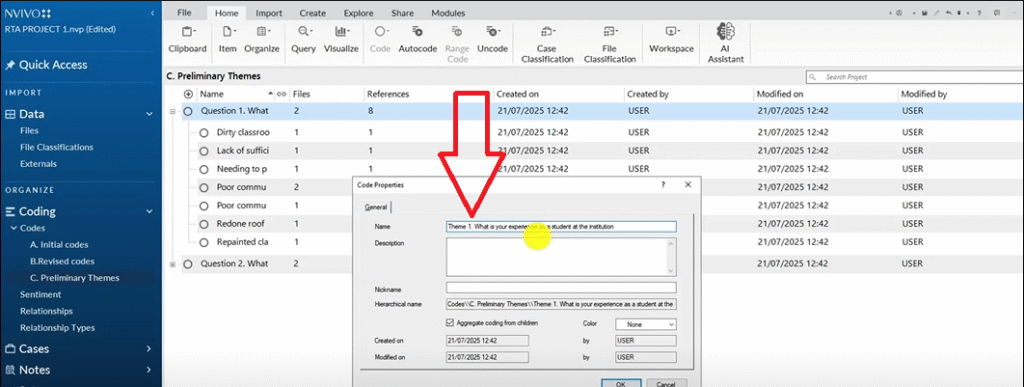1024x387 pixels.
Task: Select A. Initial codes folder
Action: coord(59,245)
